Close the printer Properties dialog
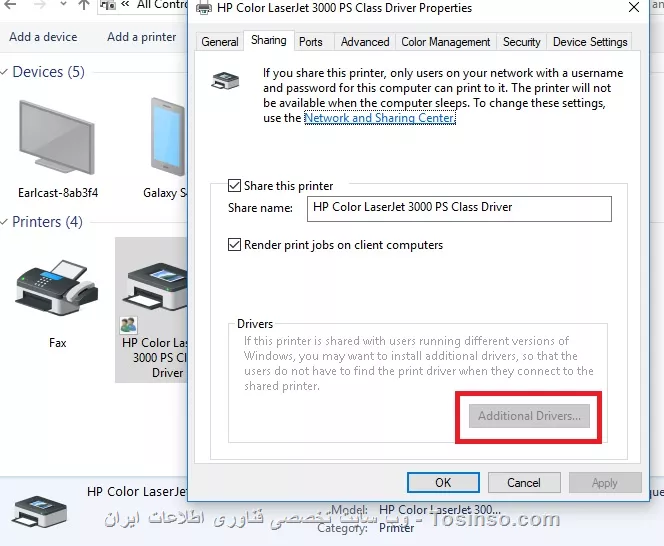Screen dimensions: 664x546 click(634, 7)
